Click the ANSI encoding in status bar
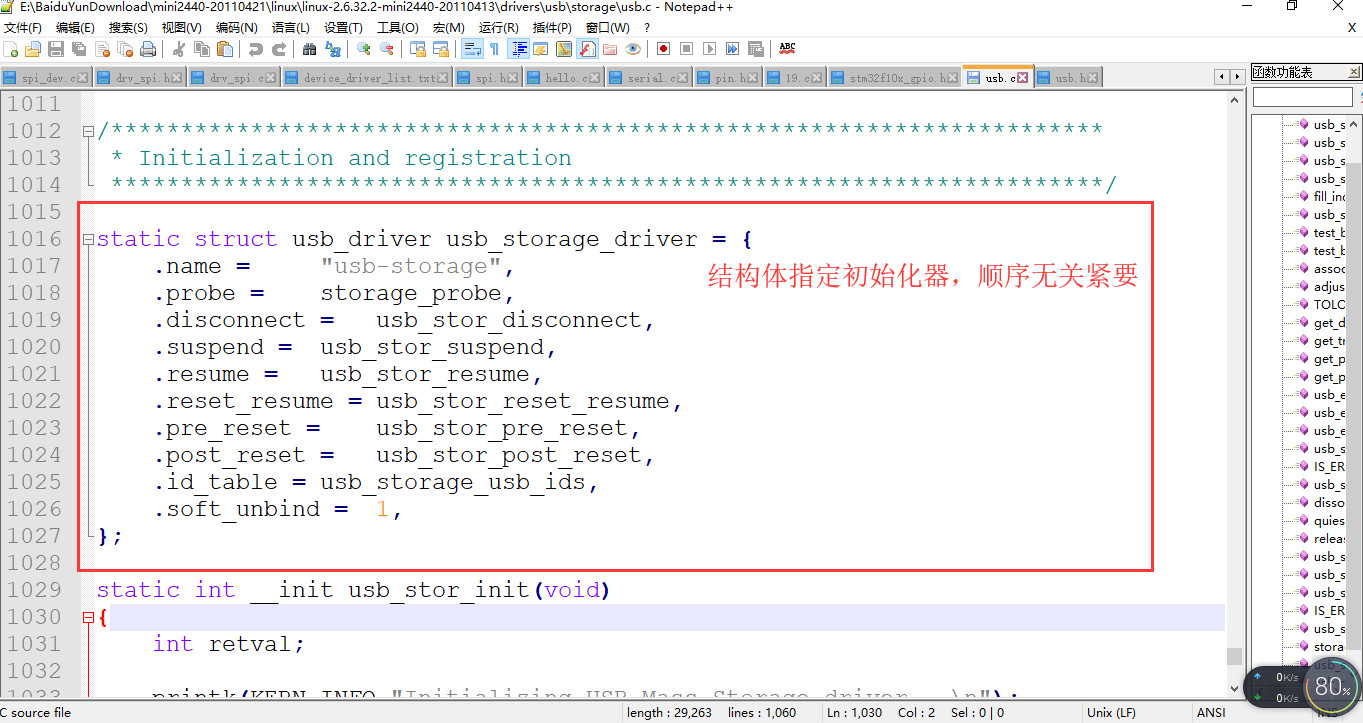The image size is (1363, 723). (1211, 713)
